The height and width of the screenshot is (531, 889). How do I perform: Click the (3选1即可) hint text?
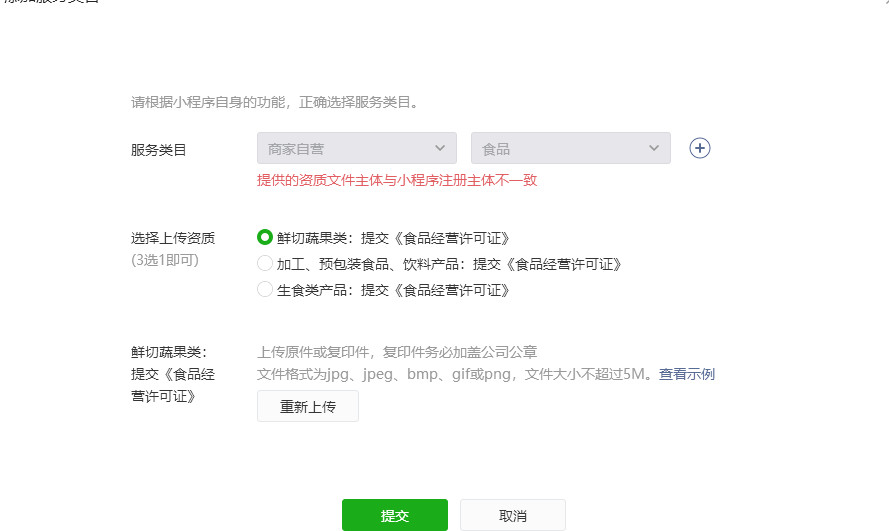tap(165, 260)
